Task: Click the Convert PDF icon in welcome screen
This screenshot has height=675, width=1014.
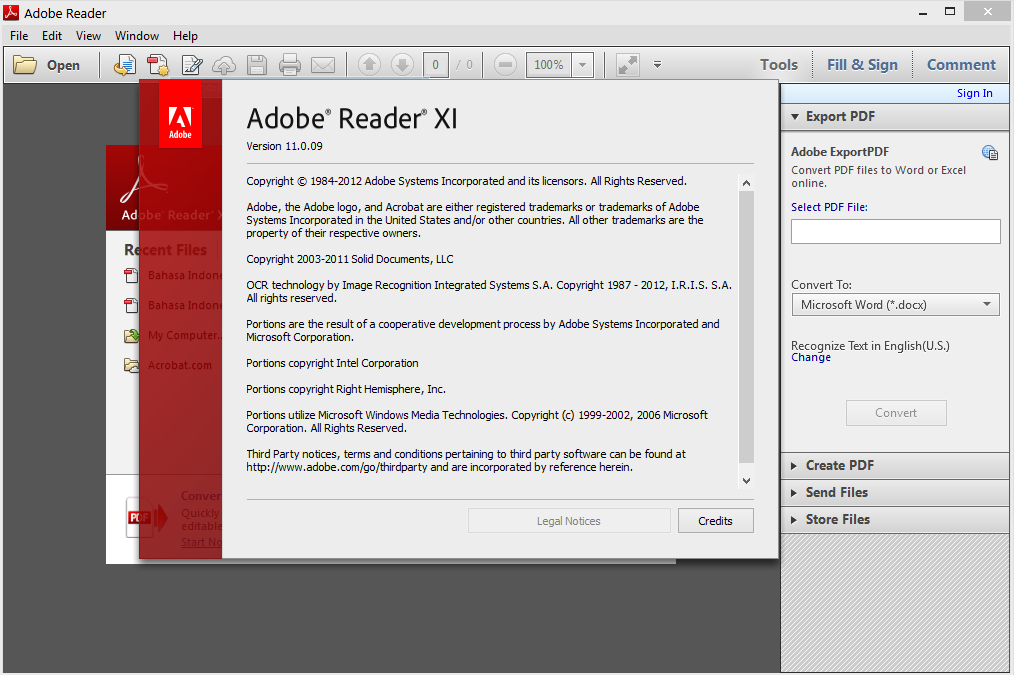Action: click(x=147, y=517)
